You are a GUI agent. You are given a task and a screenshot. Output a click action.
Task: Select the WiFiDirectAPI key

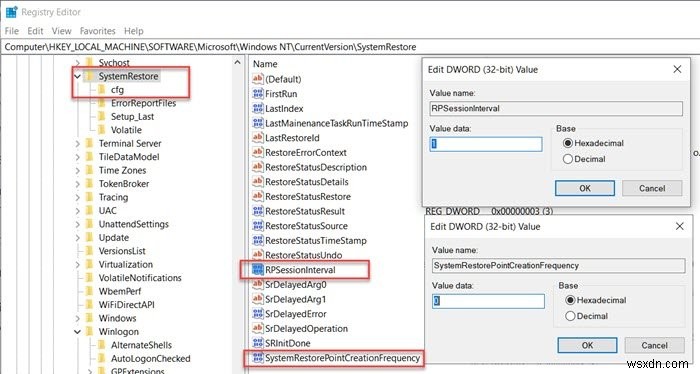pos(126,305)
